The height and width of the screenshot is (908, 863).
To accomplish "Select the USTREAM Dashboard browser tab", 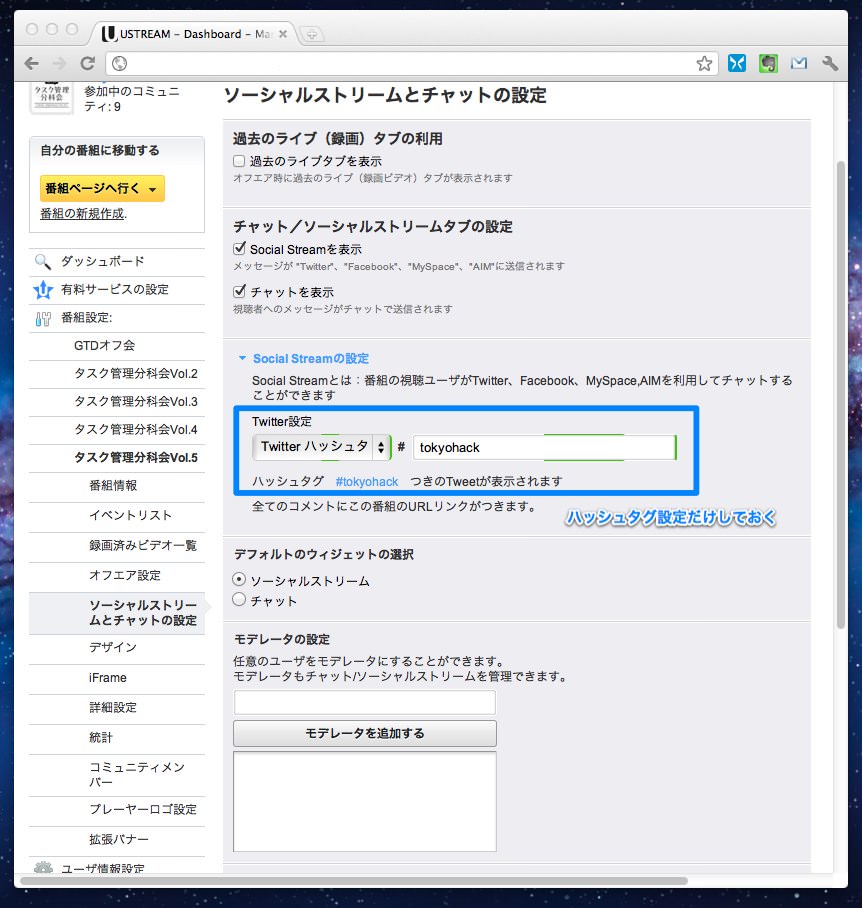I will pos(195,34).
